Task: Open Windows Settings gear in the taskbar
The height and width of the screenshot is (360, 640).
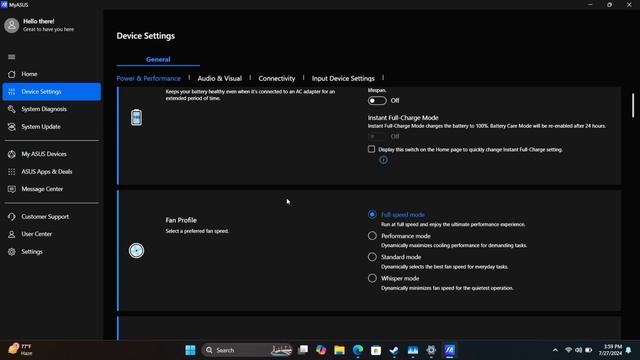Action: click(431, 350)
